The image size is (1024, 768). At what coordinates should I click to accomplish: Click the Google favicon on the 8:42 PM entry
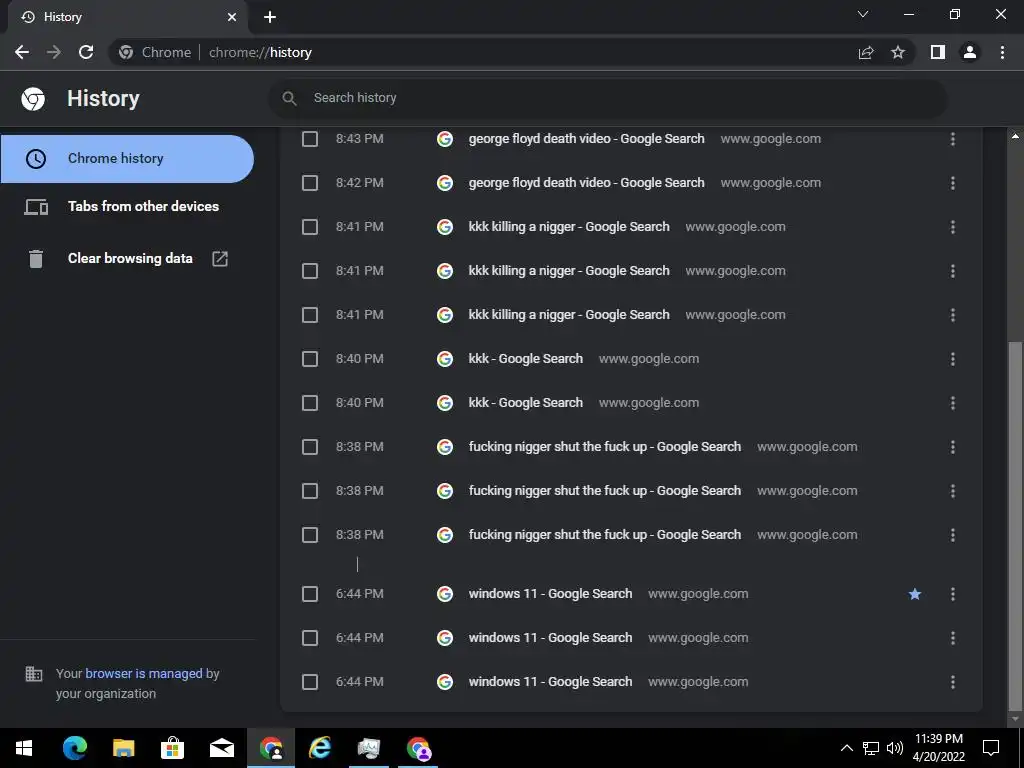(x=445, y=183)
